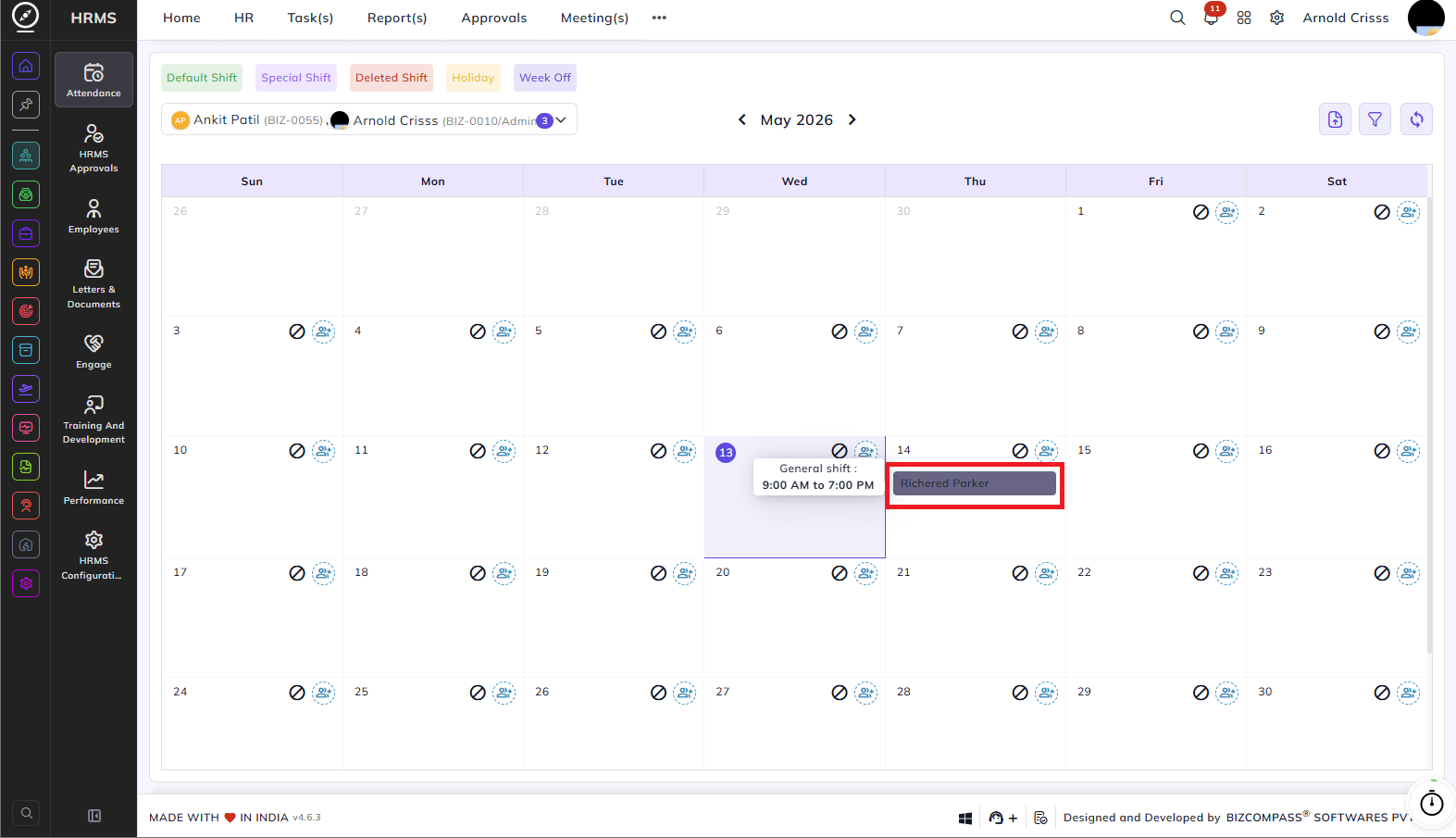1456x838 pixels.
Task: Click the refresh sync button
Action: (x=1416, y=119)
